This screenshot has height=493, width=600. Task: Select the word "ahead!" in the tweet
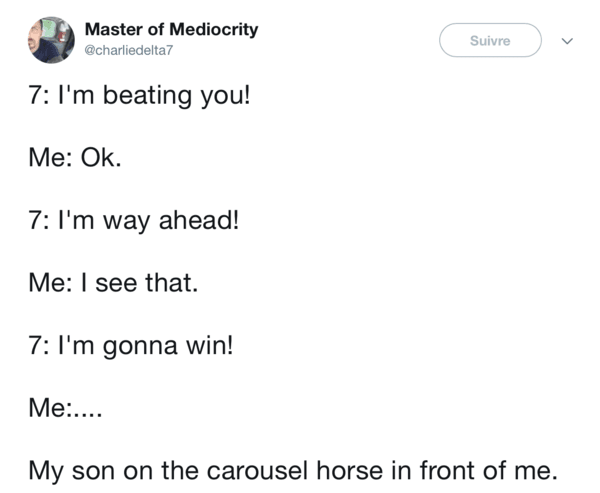[199, 220]
